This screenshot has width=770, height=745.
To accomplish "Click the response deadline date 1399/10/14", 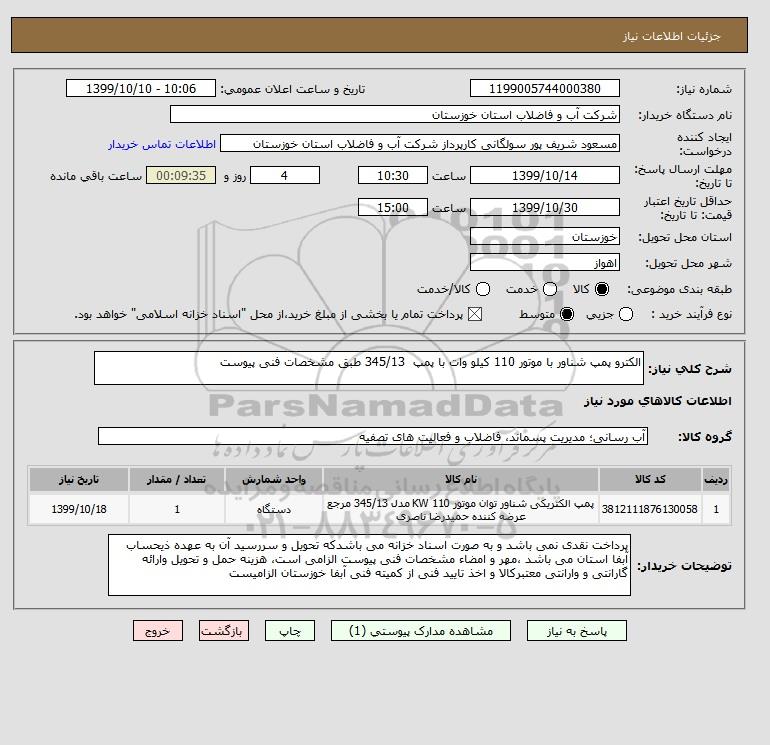I will click(x=545, y=175).
